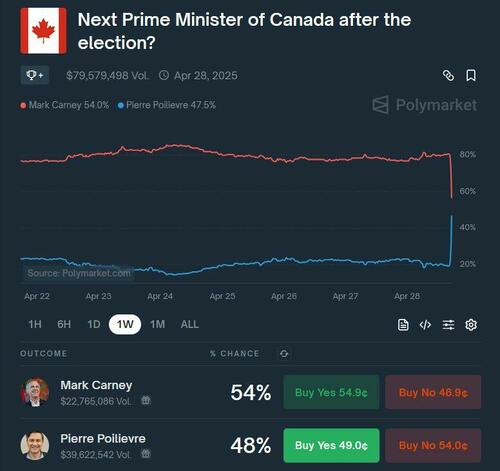Copy the market link icon

pyautogui.click(x=448, y=75)
